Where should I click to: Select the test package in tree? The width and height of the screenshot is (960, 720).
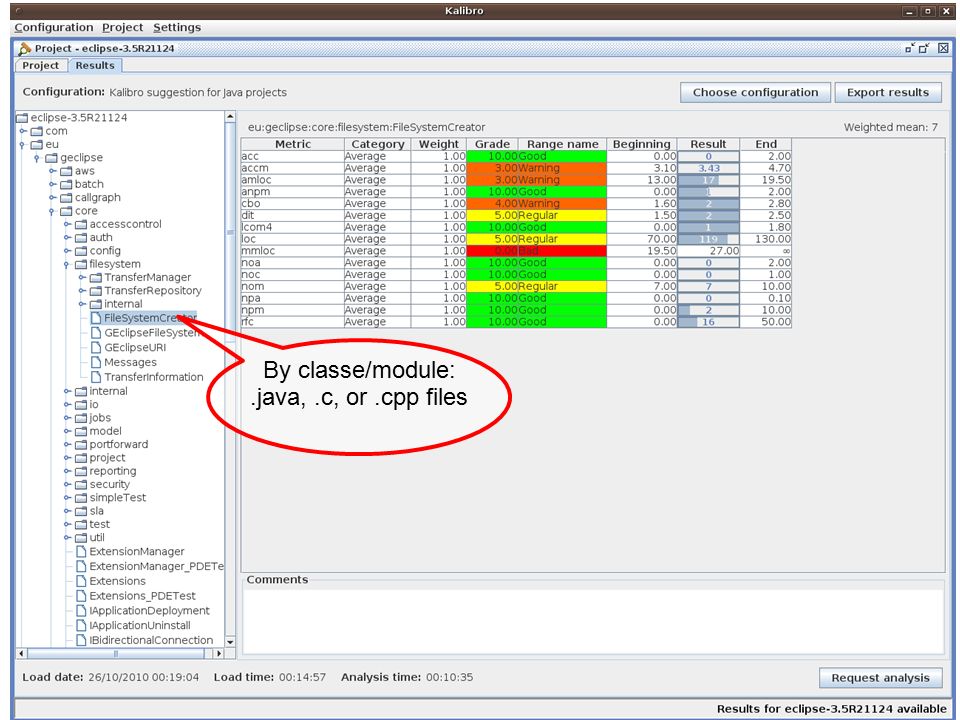(x=99, y=525)
